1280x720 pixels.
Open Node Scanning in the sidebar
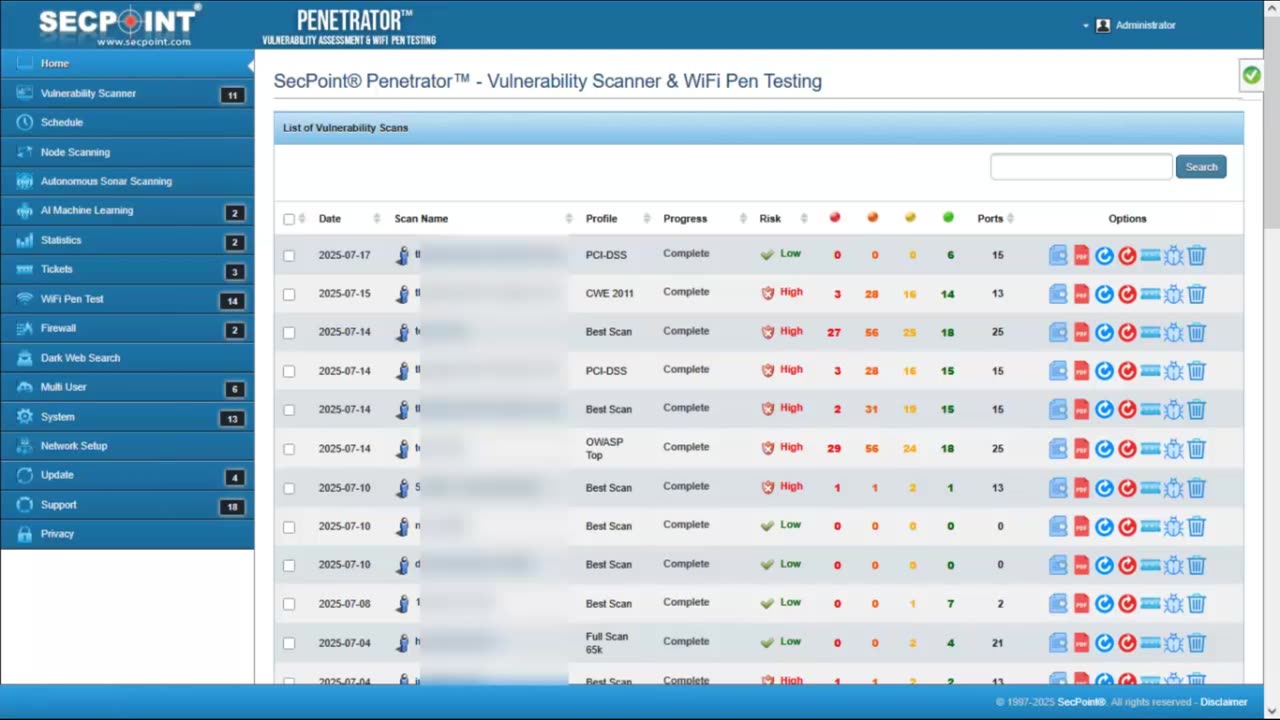(127, 152)
